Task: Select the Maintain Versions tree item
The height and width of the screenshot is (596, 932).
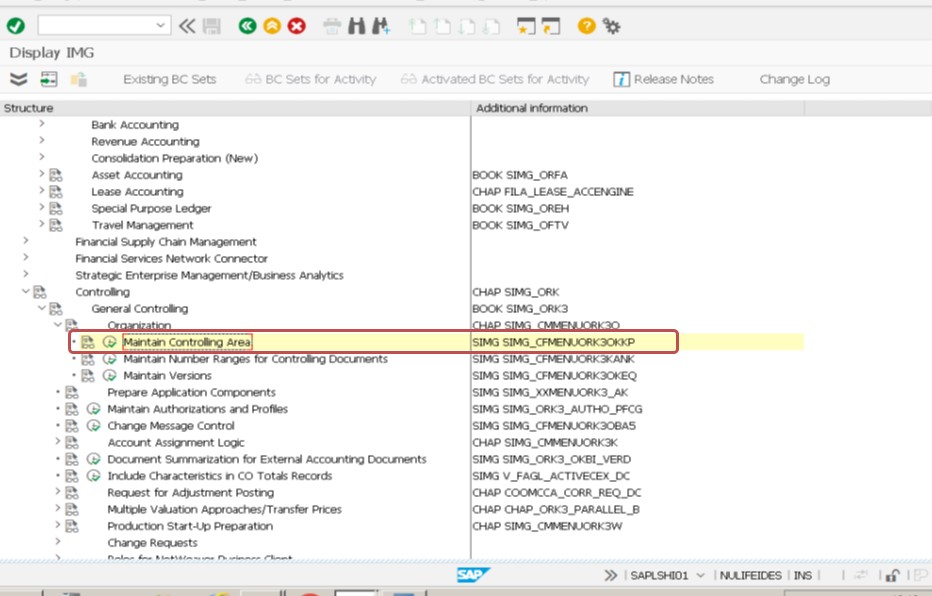Action: click(x=168, y=376)
